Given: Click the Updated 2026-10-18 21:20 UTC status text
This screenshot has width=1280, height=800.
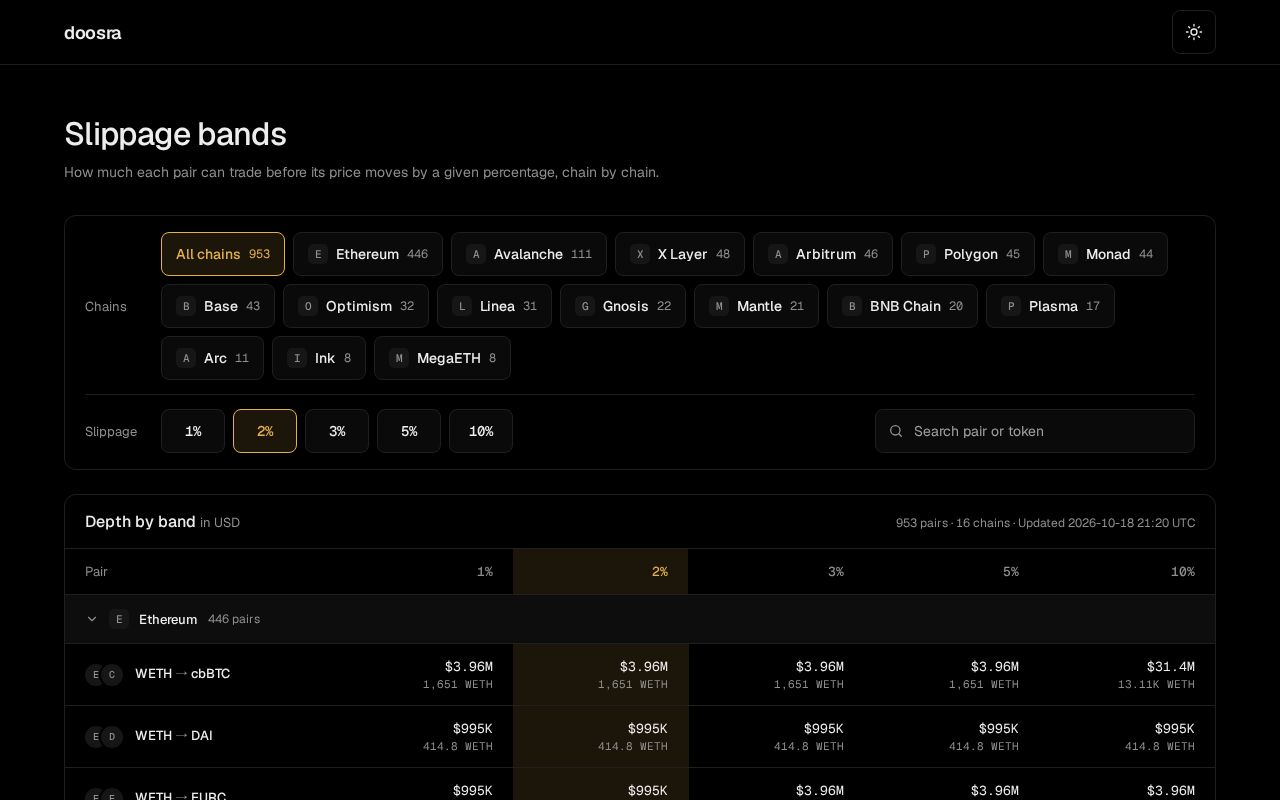Looking at the screenshot, I should coord(1106,523).
